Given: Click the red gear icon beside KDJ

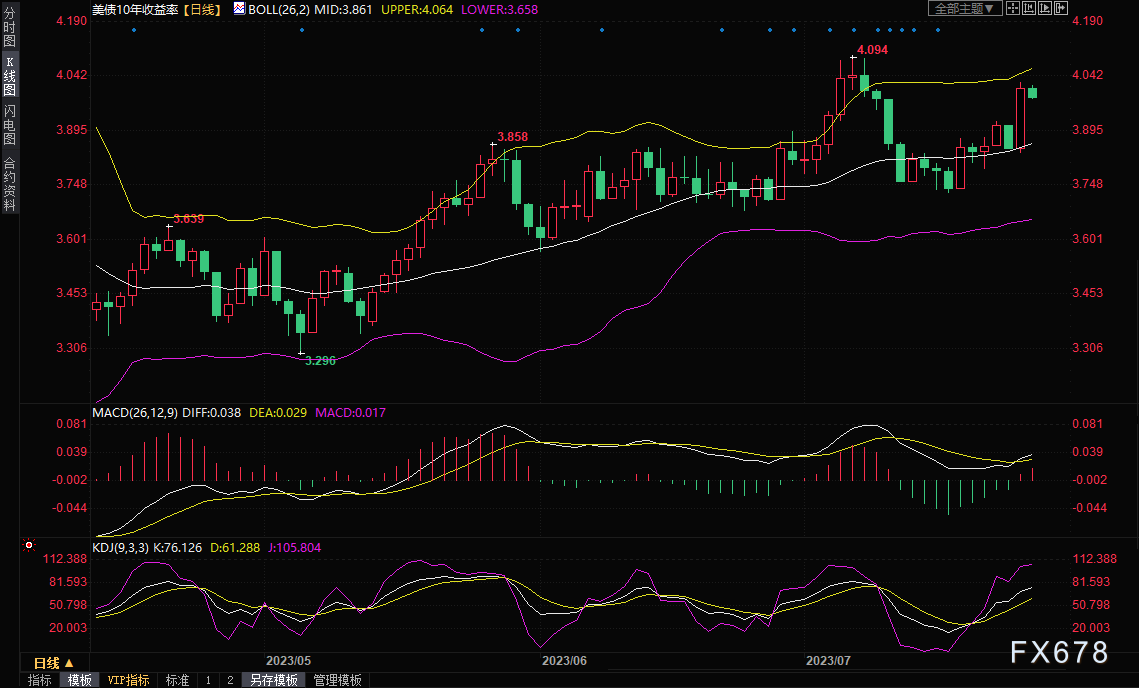Looking at the screenshot, I should [28, 546].
